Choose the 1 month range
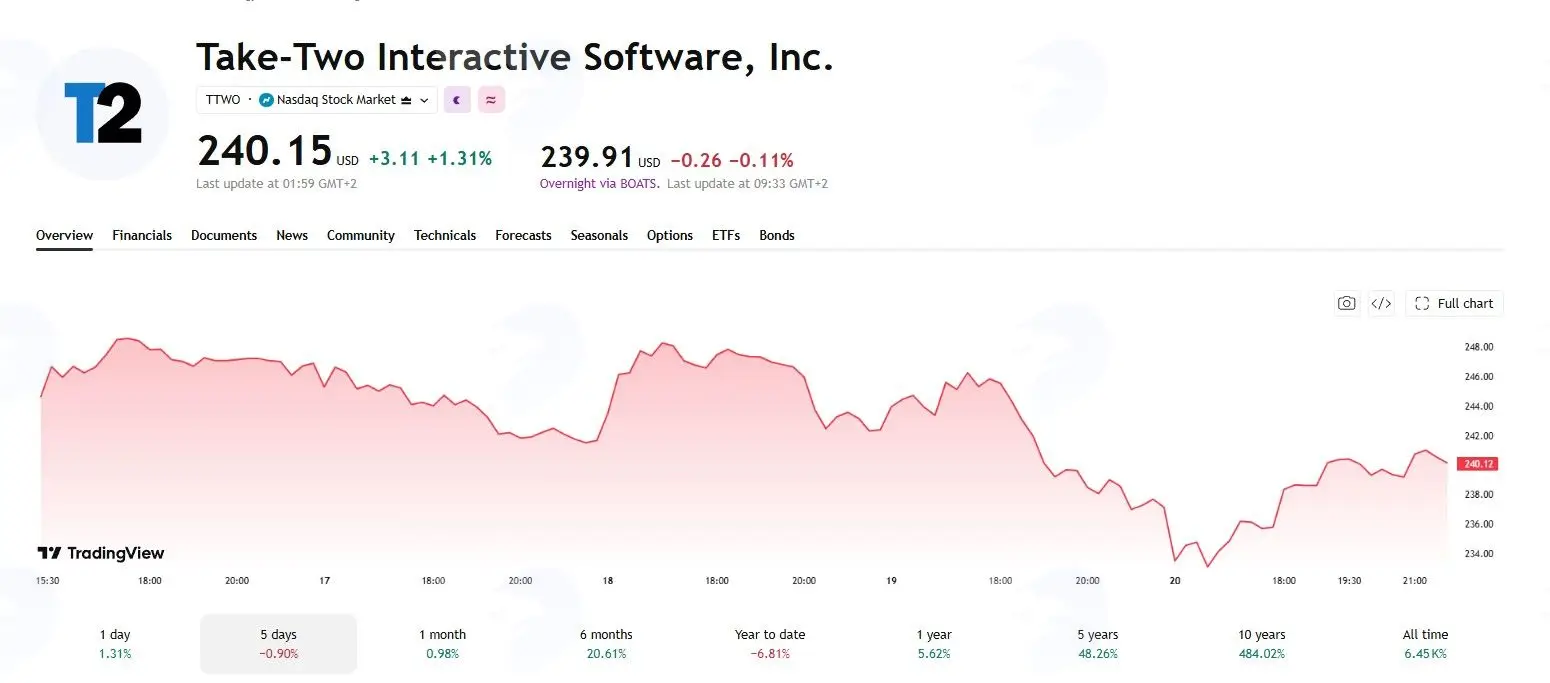Screen dimensions: 1550x683 tap(442, 643)
